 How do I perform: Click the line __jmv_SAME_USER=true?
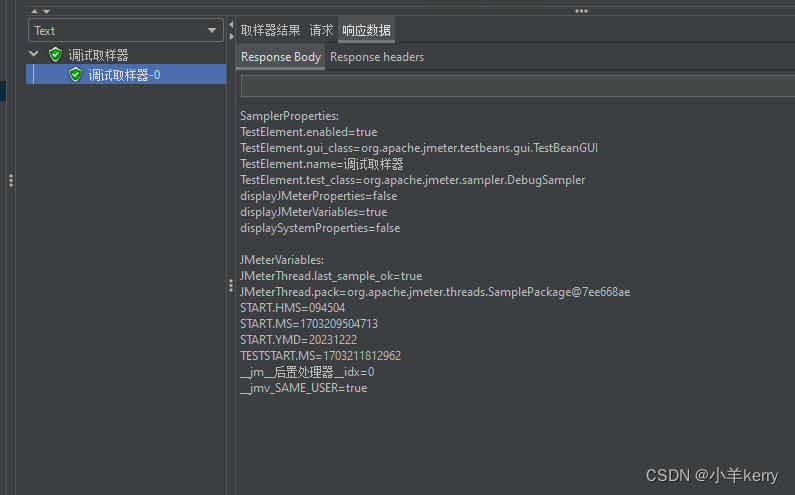(303, 388)
